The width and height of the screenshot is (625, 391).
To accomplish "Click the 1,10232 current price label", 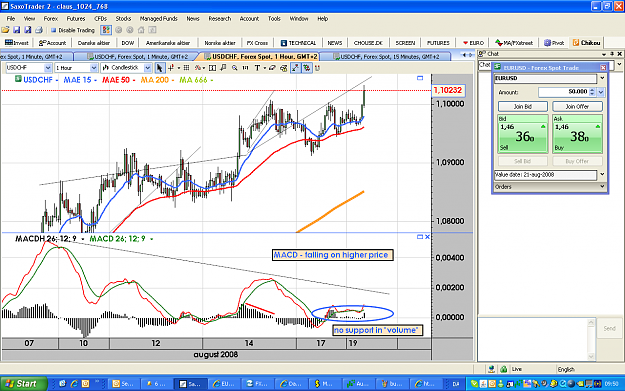I will tap(448, 90).
